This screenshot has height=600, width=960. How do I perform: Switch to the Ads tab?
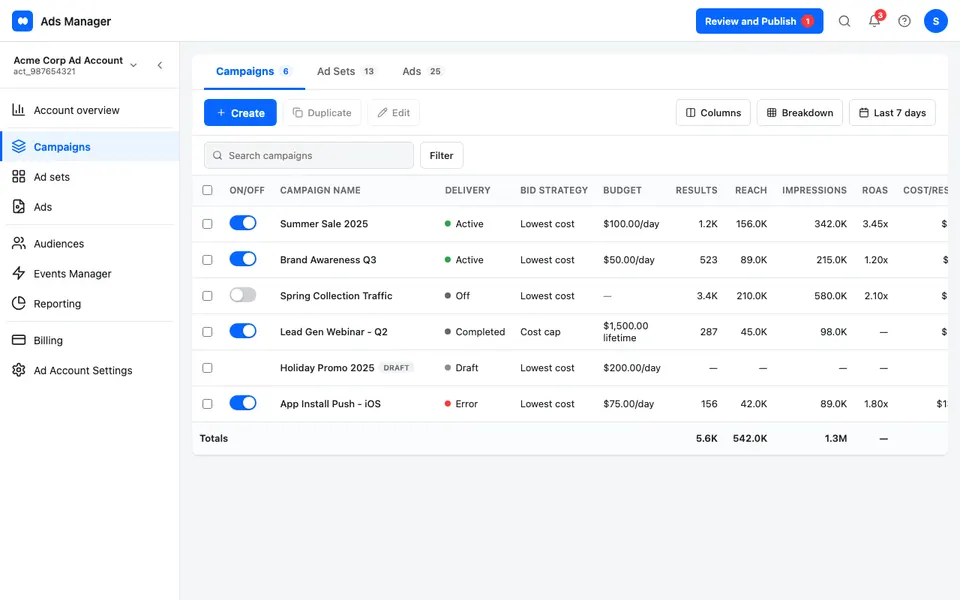(x=422, y=72)
